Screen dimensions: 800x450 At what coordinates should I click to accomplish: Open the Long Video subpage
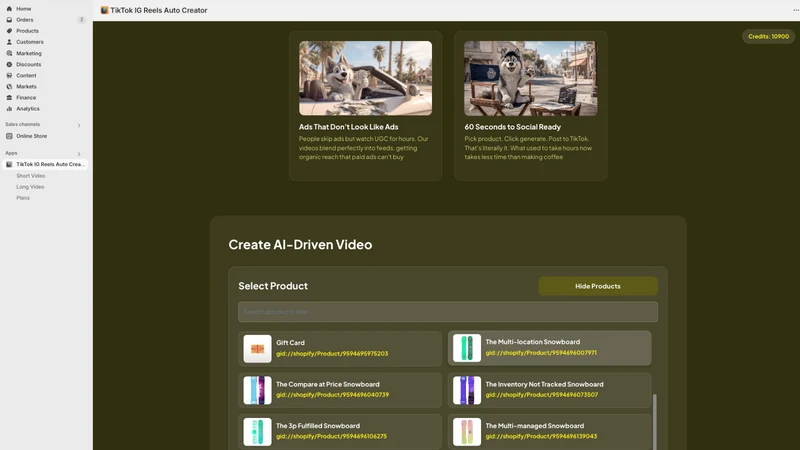tap(30, 187)
